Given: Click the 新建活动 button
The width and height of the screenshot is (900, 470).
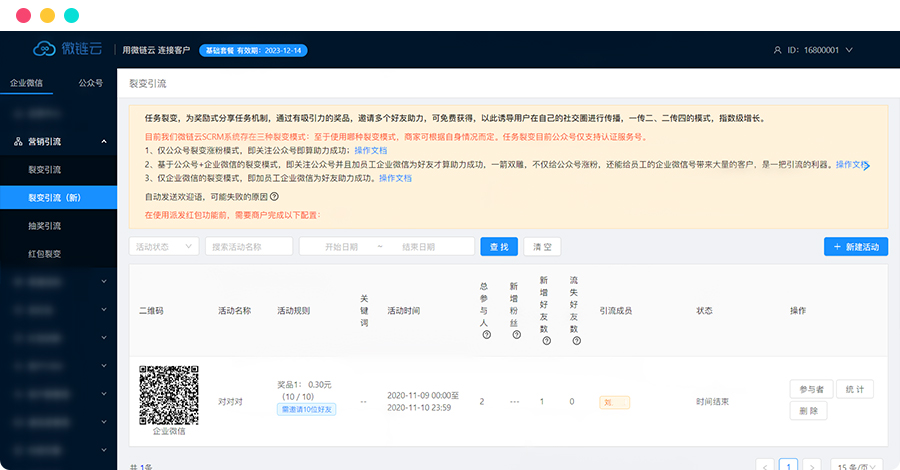Looking at the screenshot, I should pos(855,247).
